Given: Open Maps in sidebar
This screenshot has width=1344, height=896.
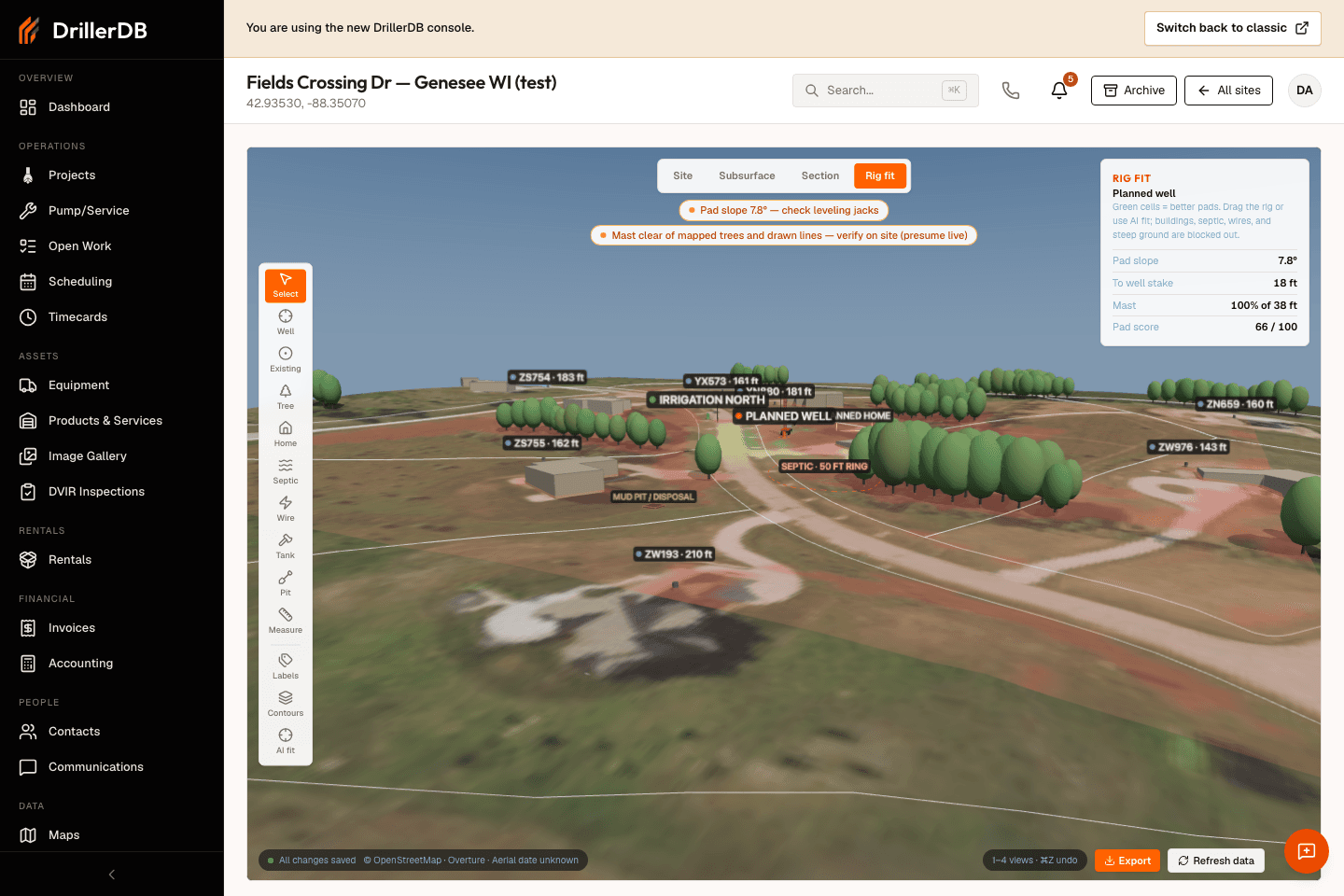Looking at the screenshot, I should (x=112, y=835).
